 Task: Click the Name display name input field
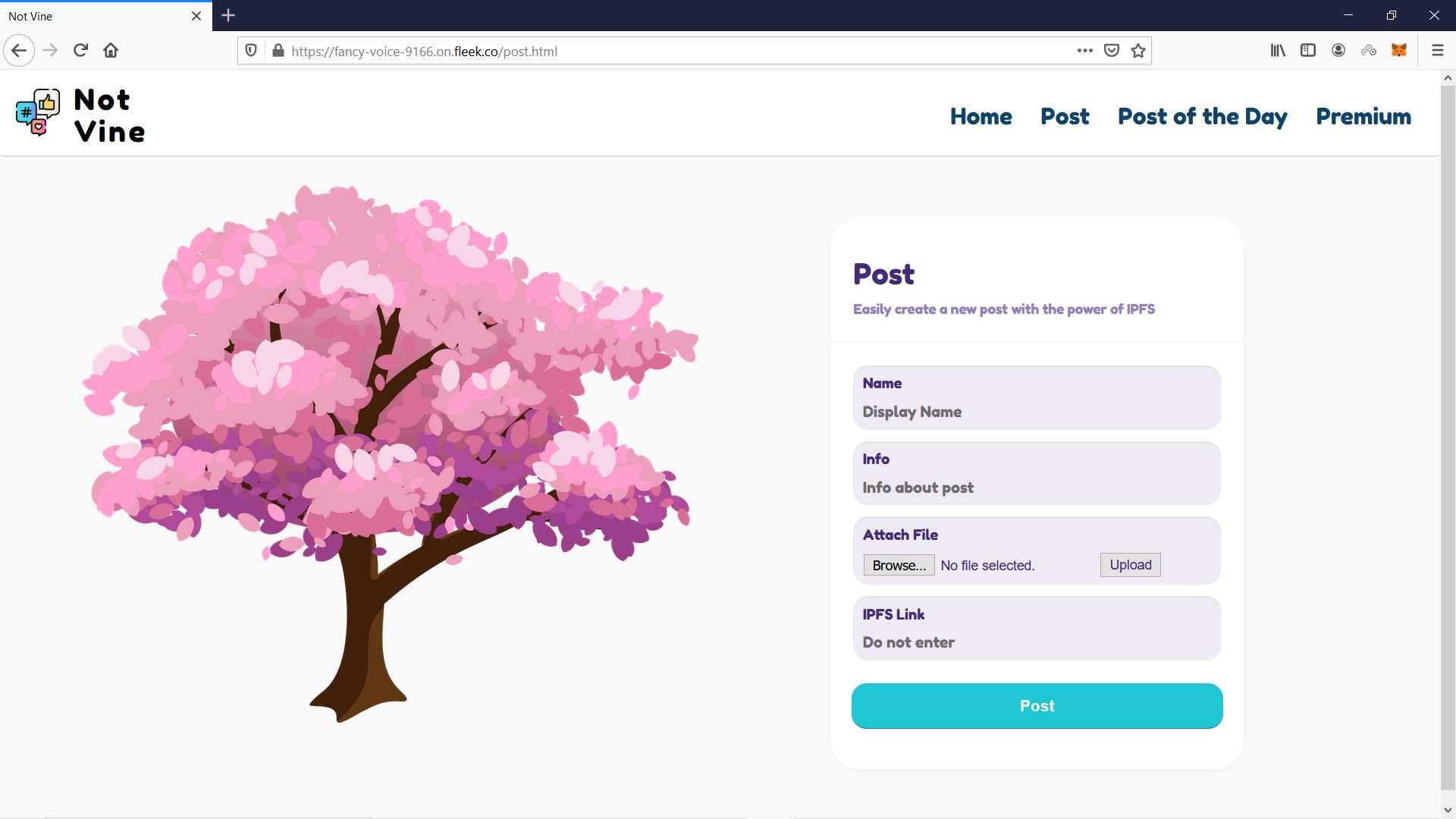(x=1037, y=411)
